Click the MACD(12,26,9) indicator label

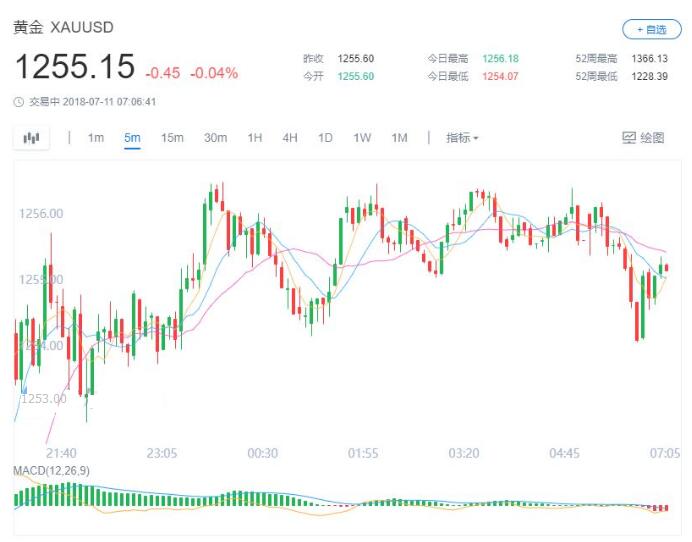[x=51, y=470]
